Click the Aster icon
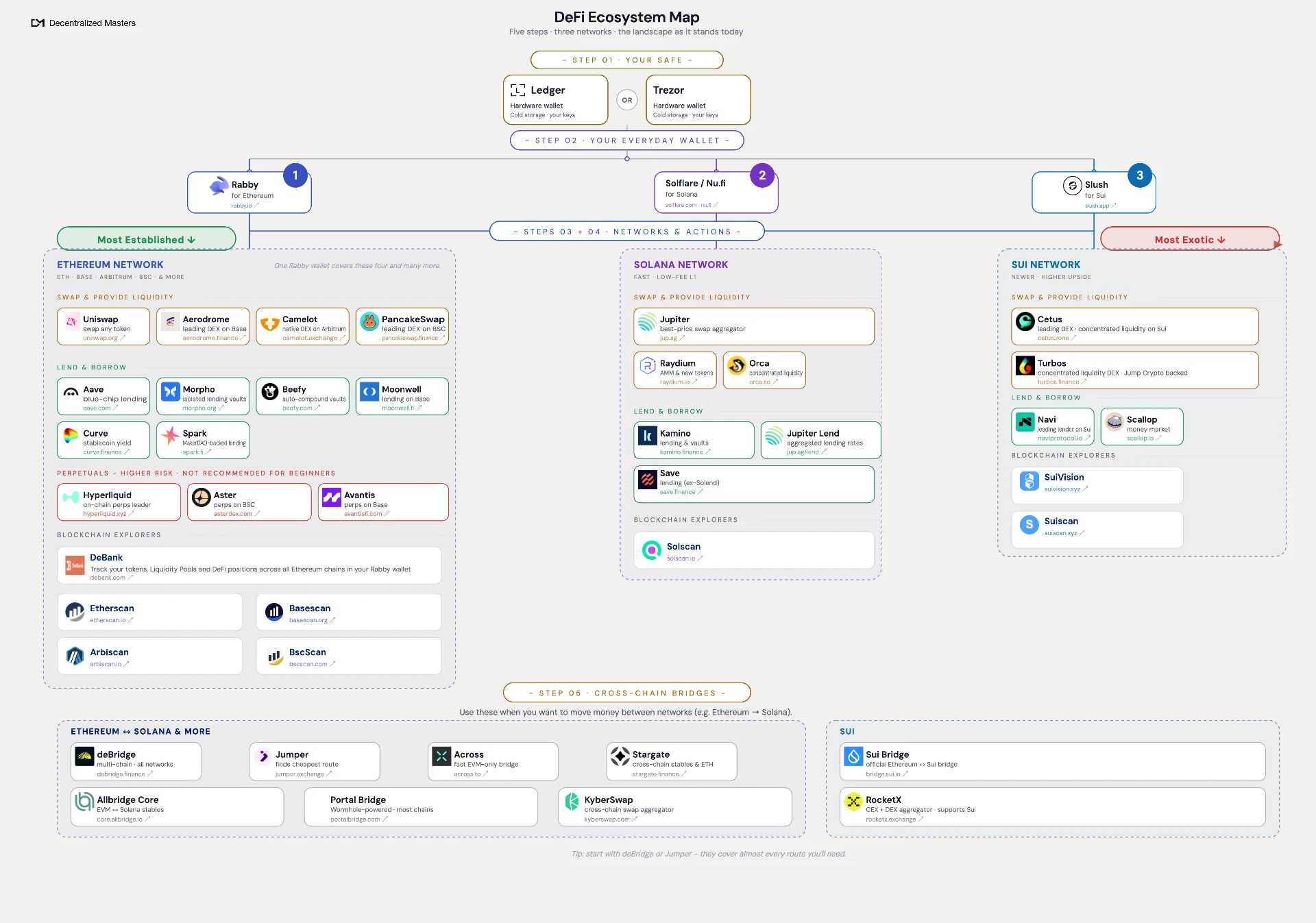Screen dimensions: 1316x923 (202, 497)
